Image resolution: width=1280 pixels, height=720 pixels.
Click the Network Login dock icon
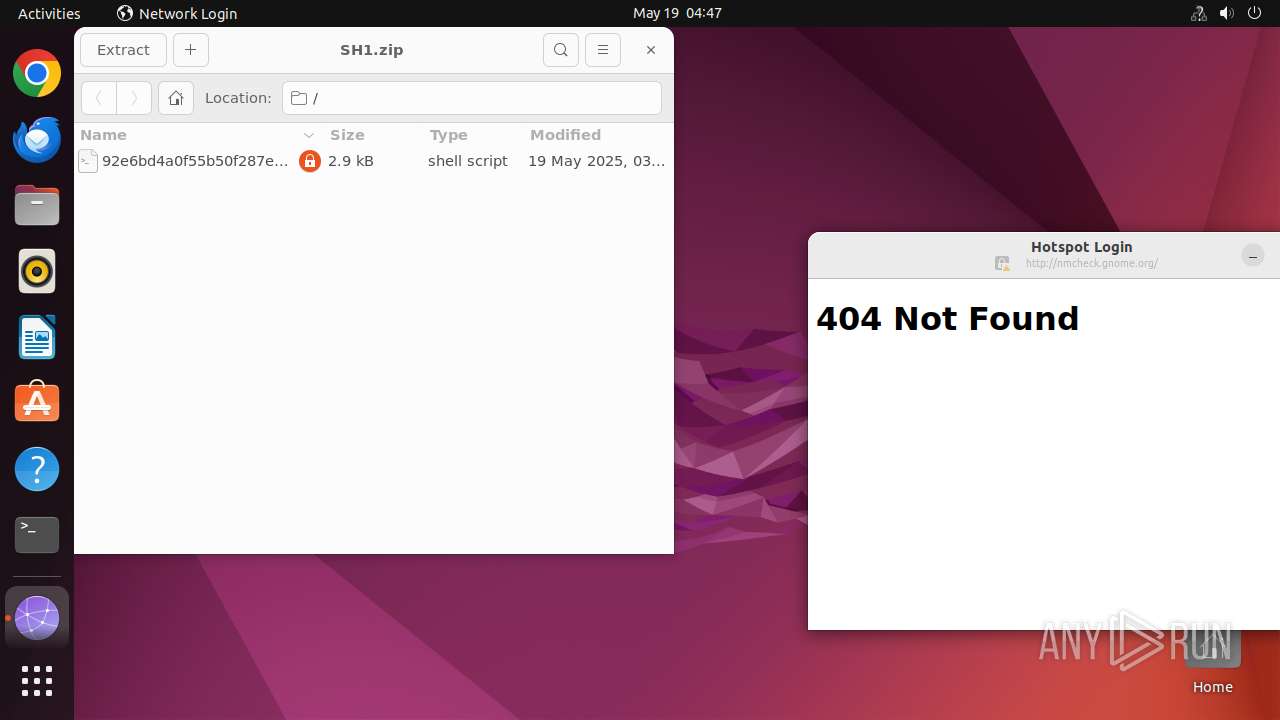37,618
